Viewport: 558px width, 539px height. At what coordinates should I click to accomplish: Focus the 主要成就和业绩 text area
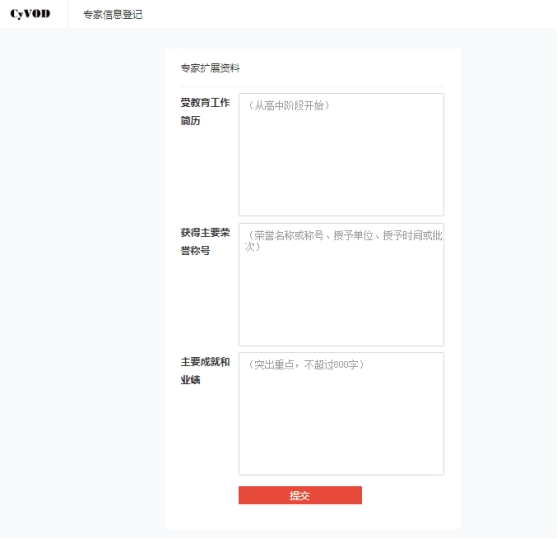(x=341, y=413)
